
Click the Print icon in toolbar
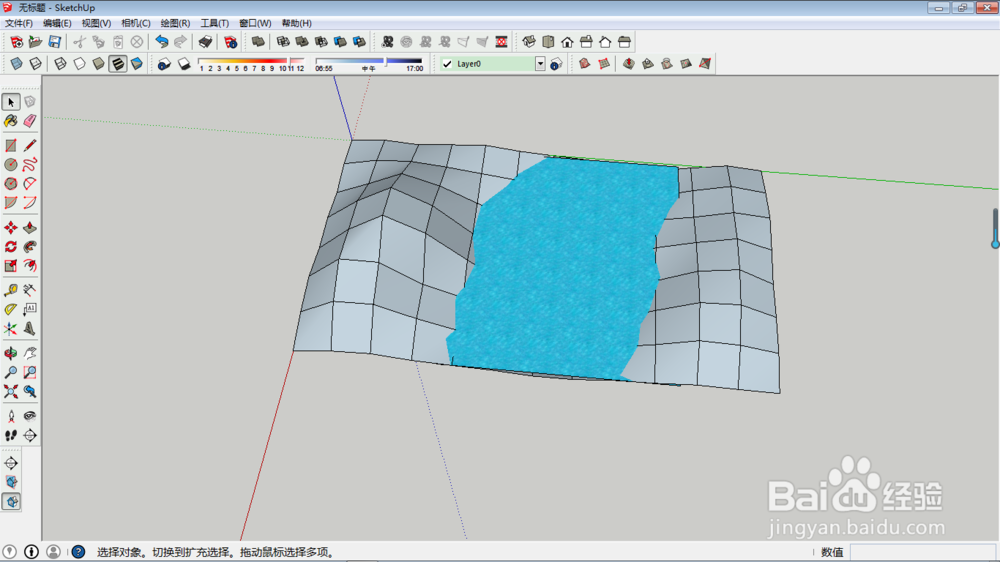pyautogui.click(x=205, y=42)
